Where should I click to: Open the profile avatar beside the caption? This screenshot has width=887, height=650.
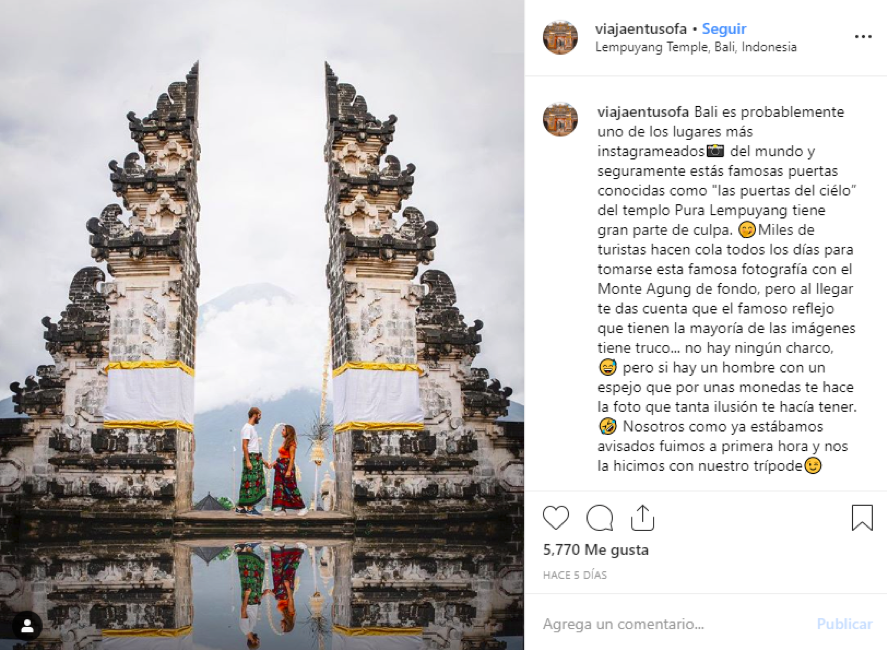(x=560, y=119)
